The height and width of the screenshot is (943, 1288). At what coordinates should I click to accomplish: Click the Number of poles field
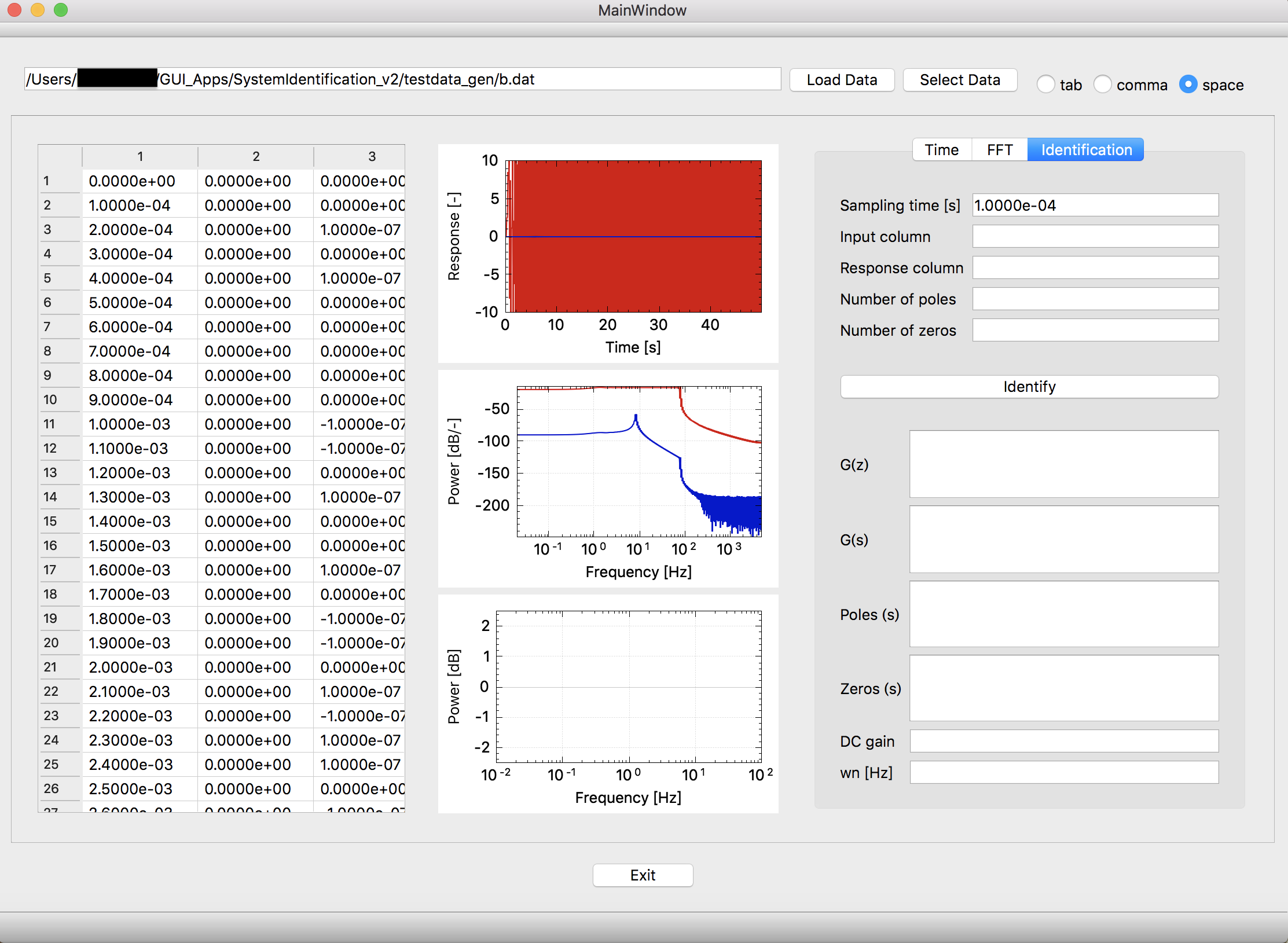[1095, 299]
